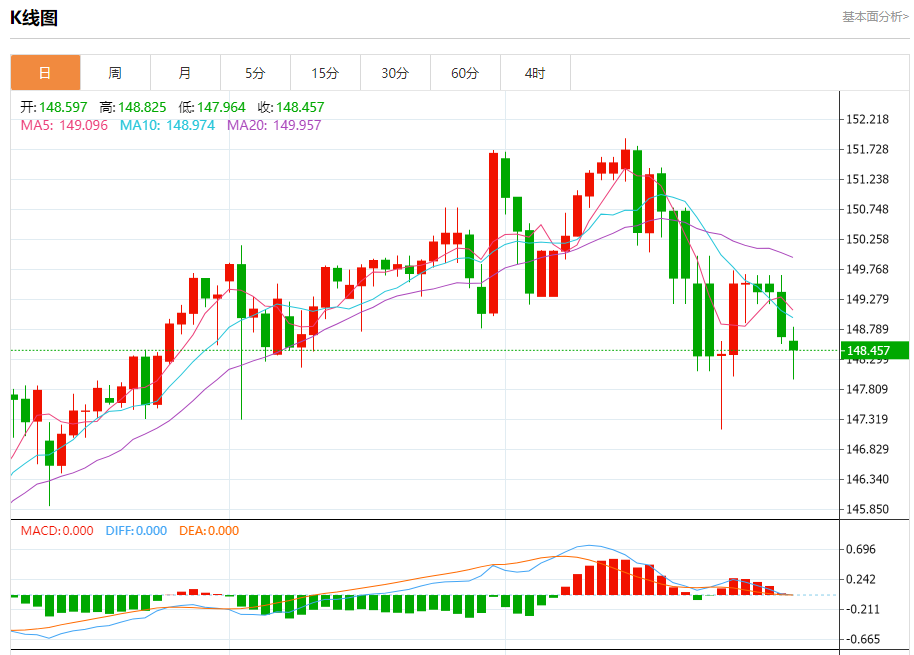Open the 30分 interval tab
This screenshot has width=914, height=655.
395,73
